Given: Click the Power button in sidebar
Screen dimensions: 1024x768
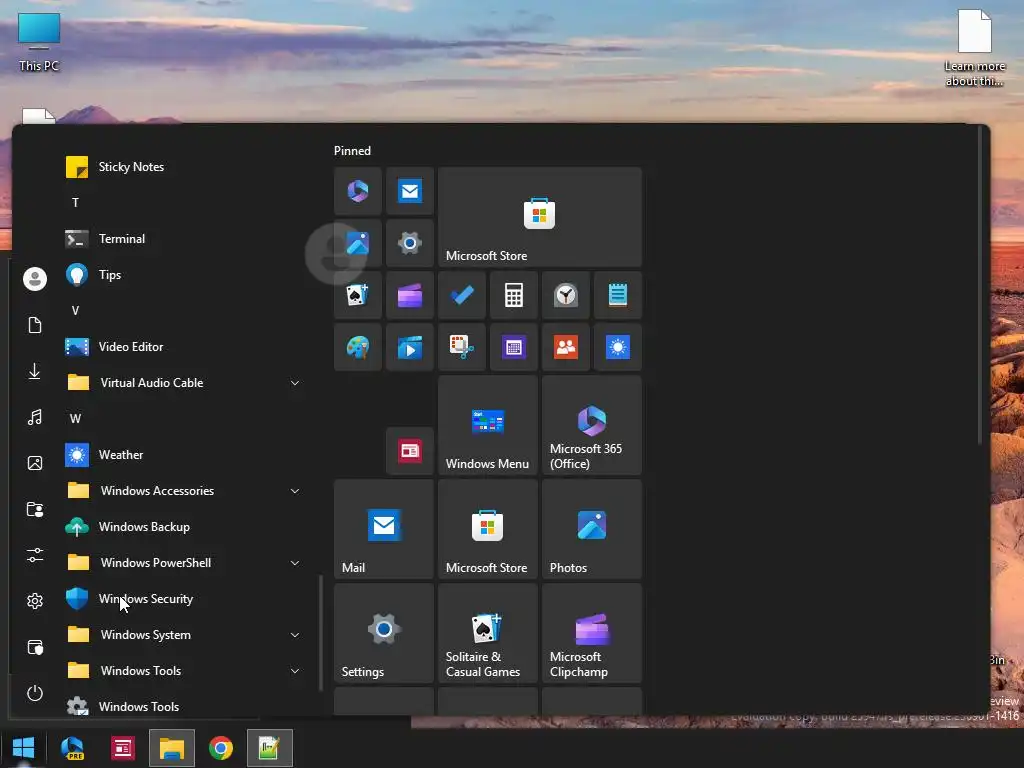Looking at the screenshot, I should pos(35,693).
